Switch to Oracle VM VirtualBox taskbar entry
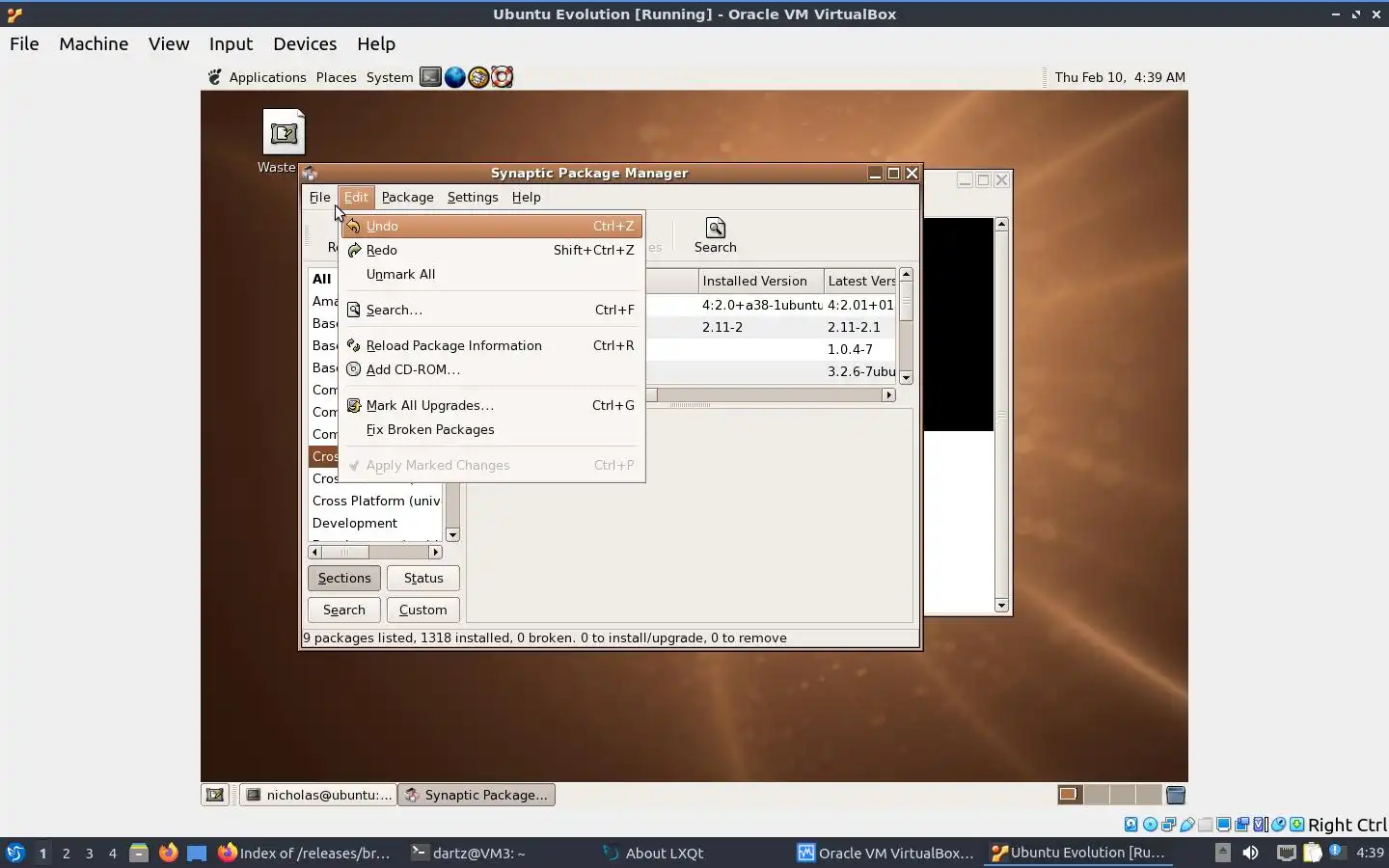Image resolution: width=1389 pixels, height=868 pixels. (x=885, y=853)
